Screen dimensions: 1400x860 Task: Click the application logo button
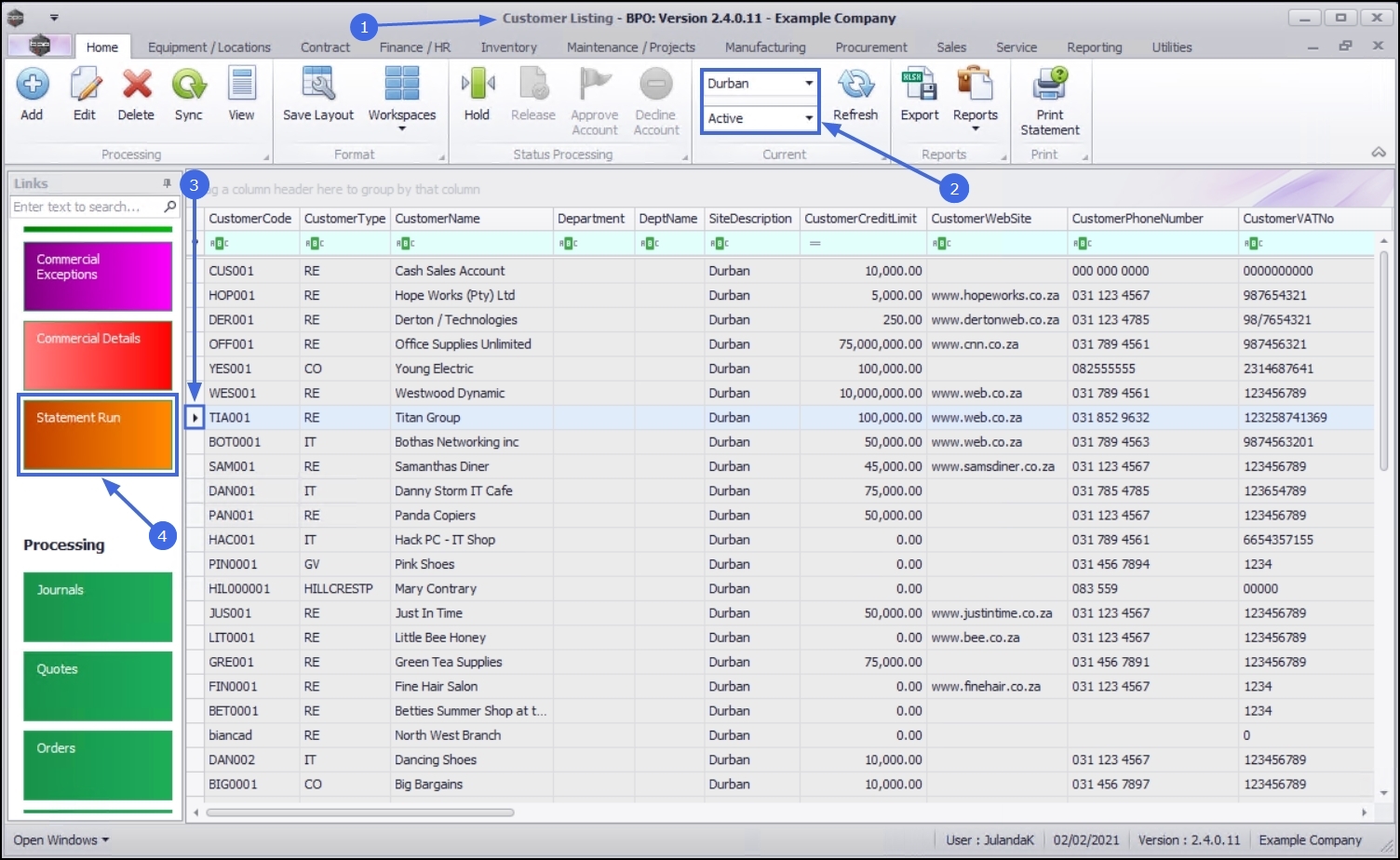(x=39, y=46)
